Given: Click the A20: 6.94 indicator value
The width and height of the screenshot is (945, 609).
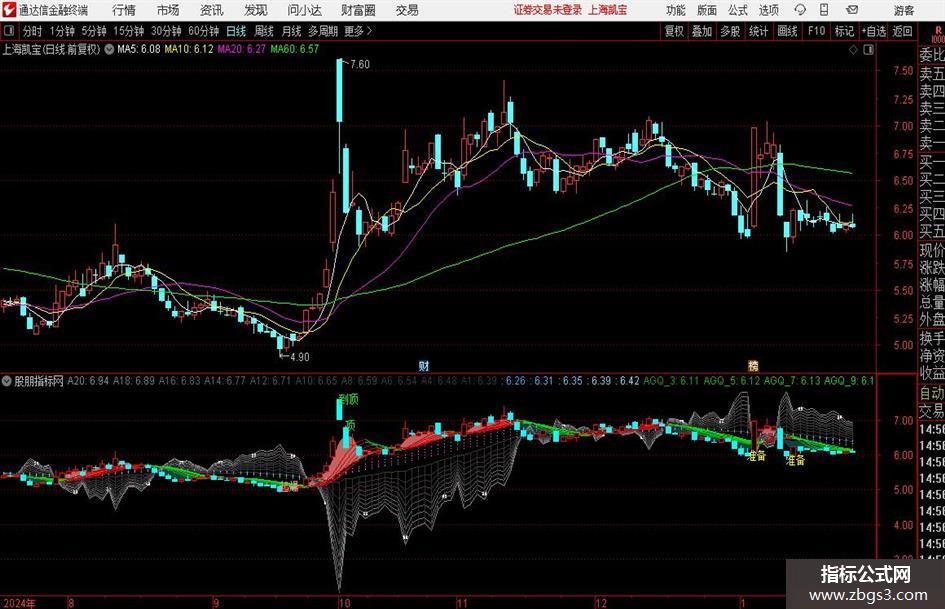Looking at the screenshot, I should [x=89, y=381].
